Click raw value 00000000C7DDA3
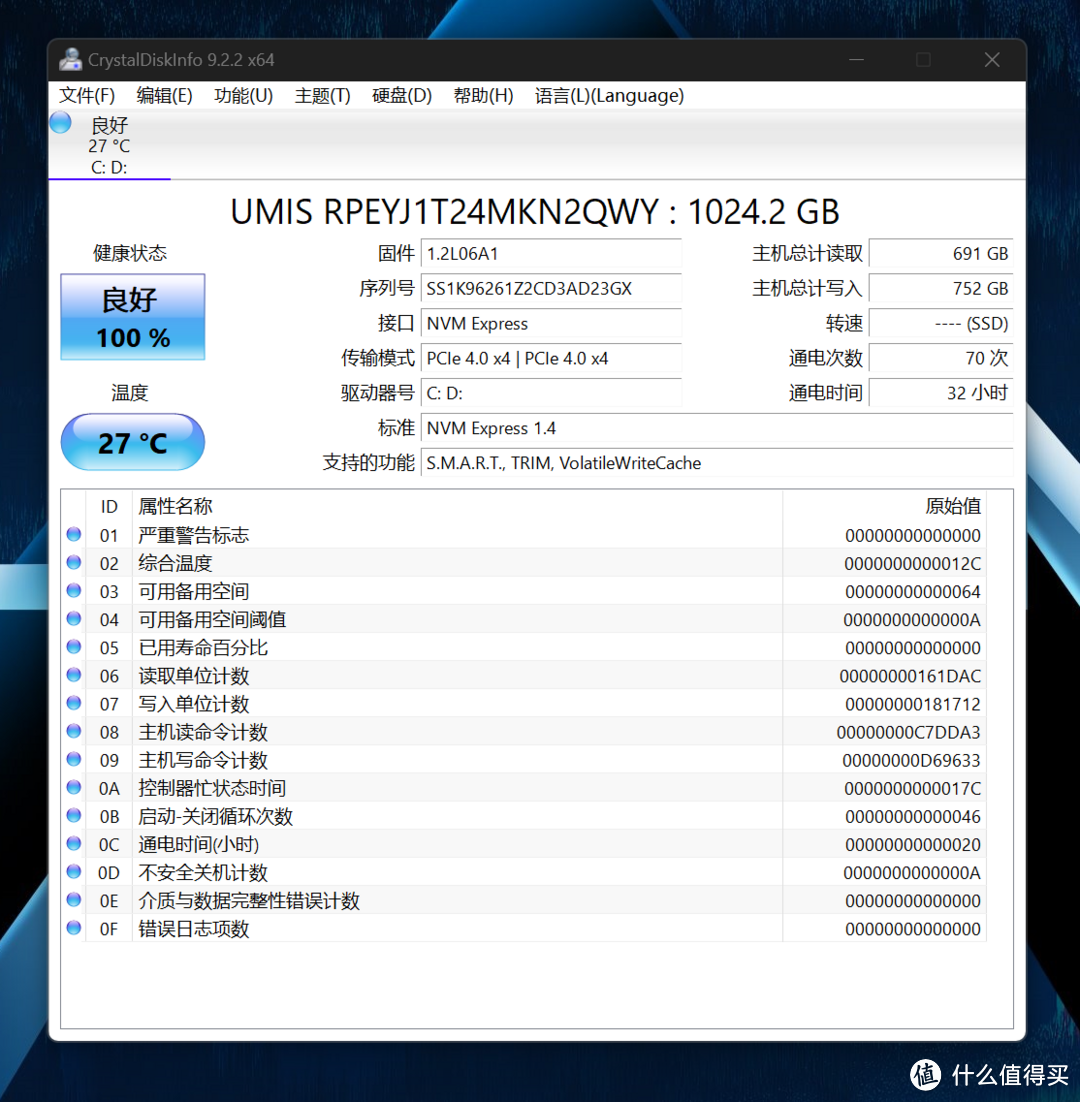Viewport: 1080px width, 1102px height. click(909, 732)
